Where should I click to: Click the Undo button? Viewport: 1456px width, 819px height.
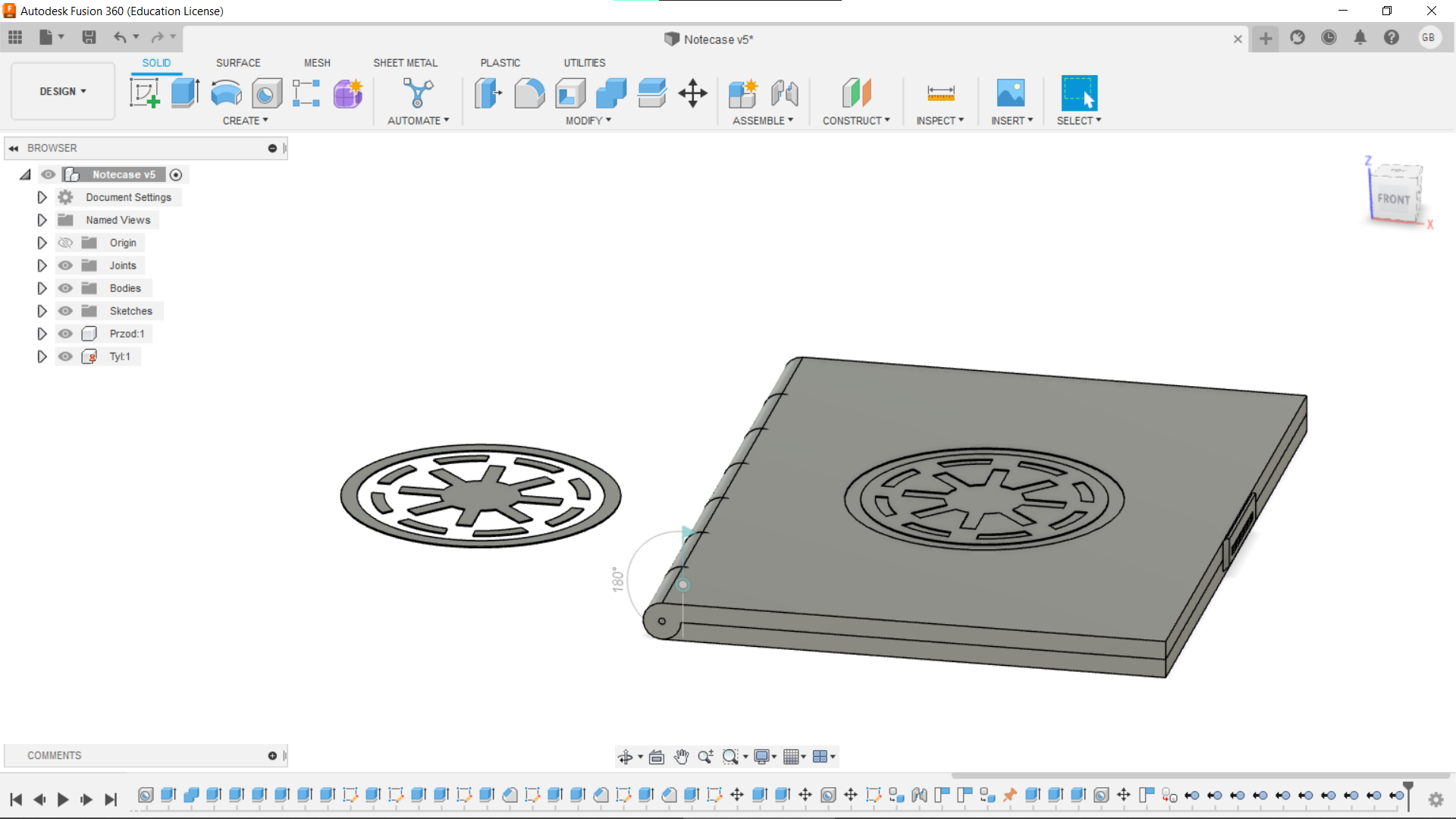click(121, 37)
